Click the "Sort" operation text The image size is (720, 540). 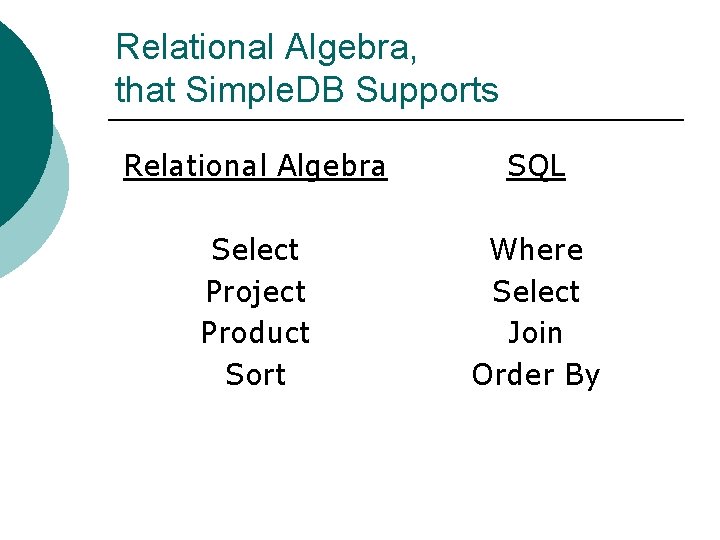click(x=255, y=374)
